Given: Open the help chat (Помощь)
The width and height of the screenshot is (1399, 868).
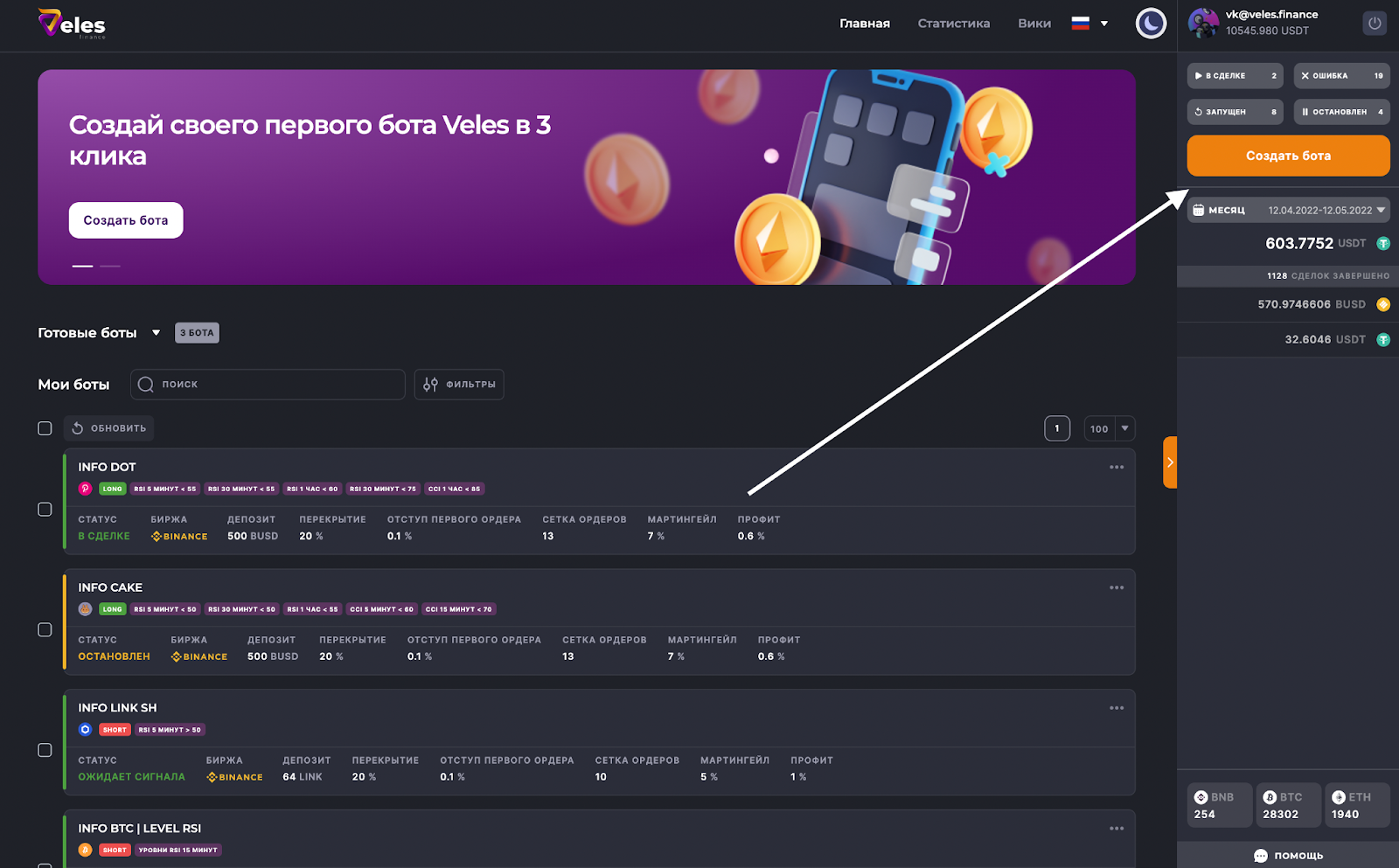Looking at the screenshot, I should tap(1288, 856).
